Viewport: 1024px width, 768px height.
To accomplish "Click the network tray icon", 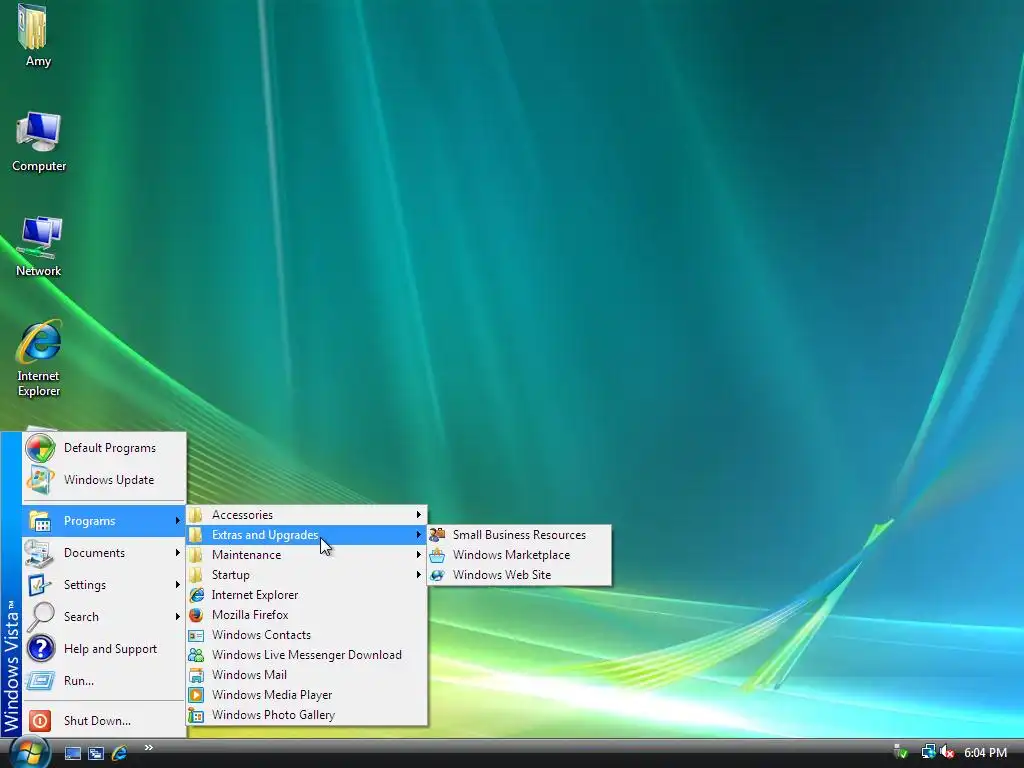I will pos(928,752).
